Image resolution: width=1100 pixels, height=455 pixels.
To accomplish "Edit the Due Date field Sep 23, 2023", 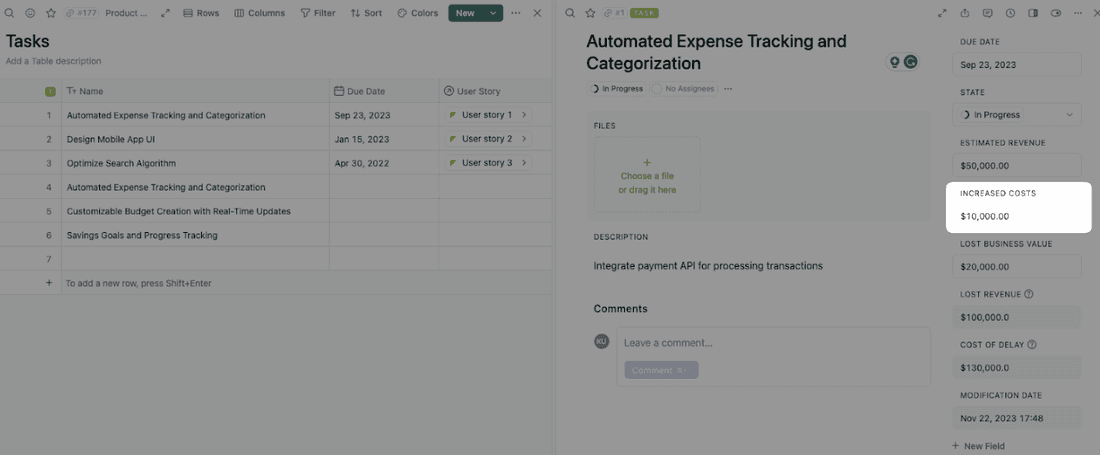I will coord(1017,65).
